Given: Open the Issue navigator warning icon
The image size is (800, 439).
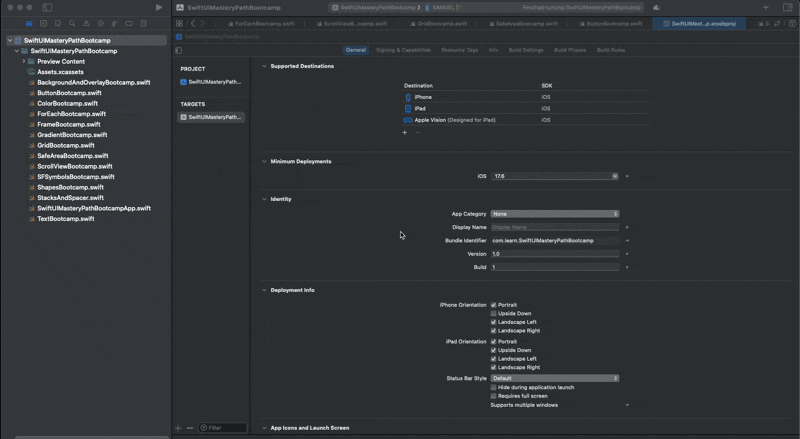Looking at the screenshot, I should [86, 23].
